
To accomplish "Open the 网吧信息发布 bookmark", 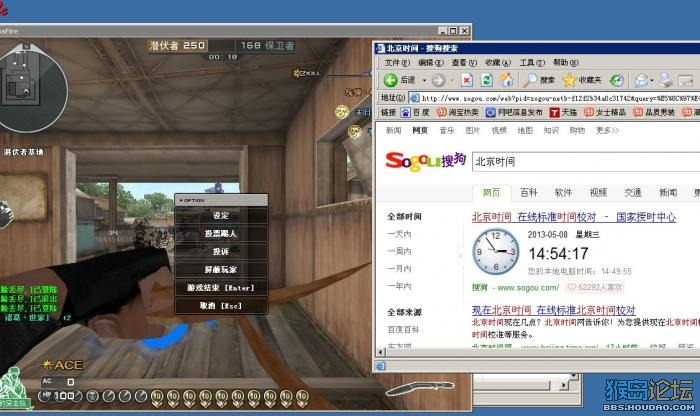I will coord(514,112).
